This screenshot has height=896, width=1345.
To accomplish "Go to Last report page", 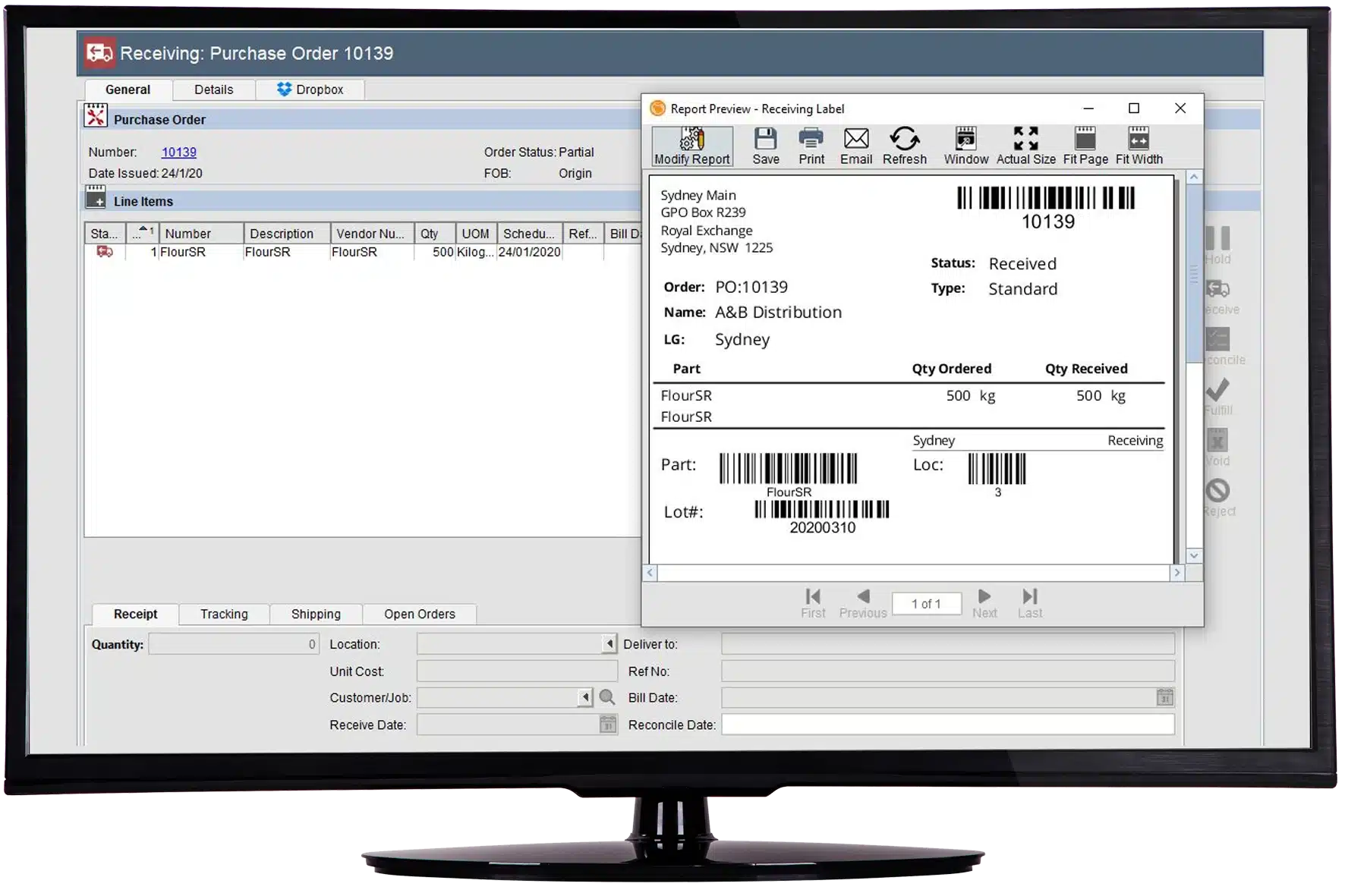I will coord(1029,603).
